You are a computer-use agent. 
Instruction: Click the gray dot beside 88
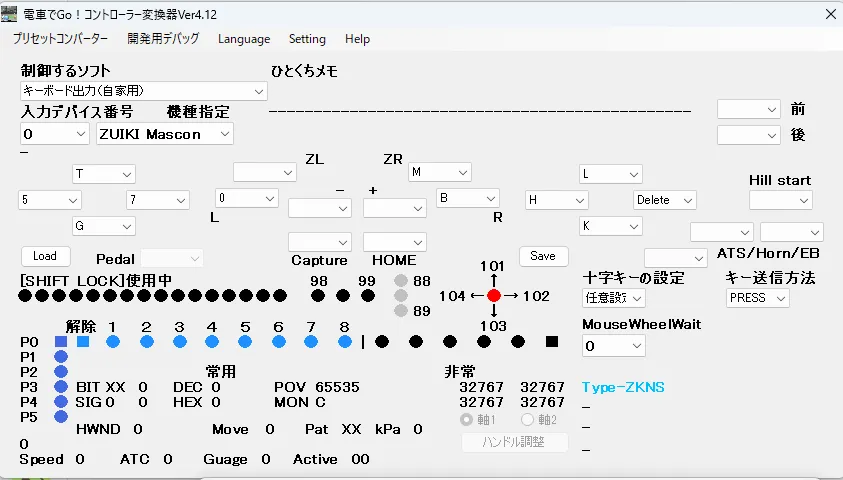[x=401, y=281]
